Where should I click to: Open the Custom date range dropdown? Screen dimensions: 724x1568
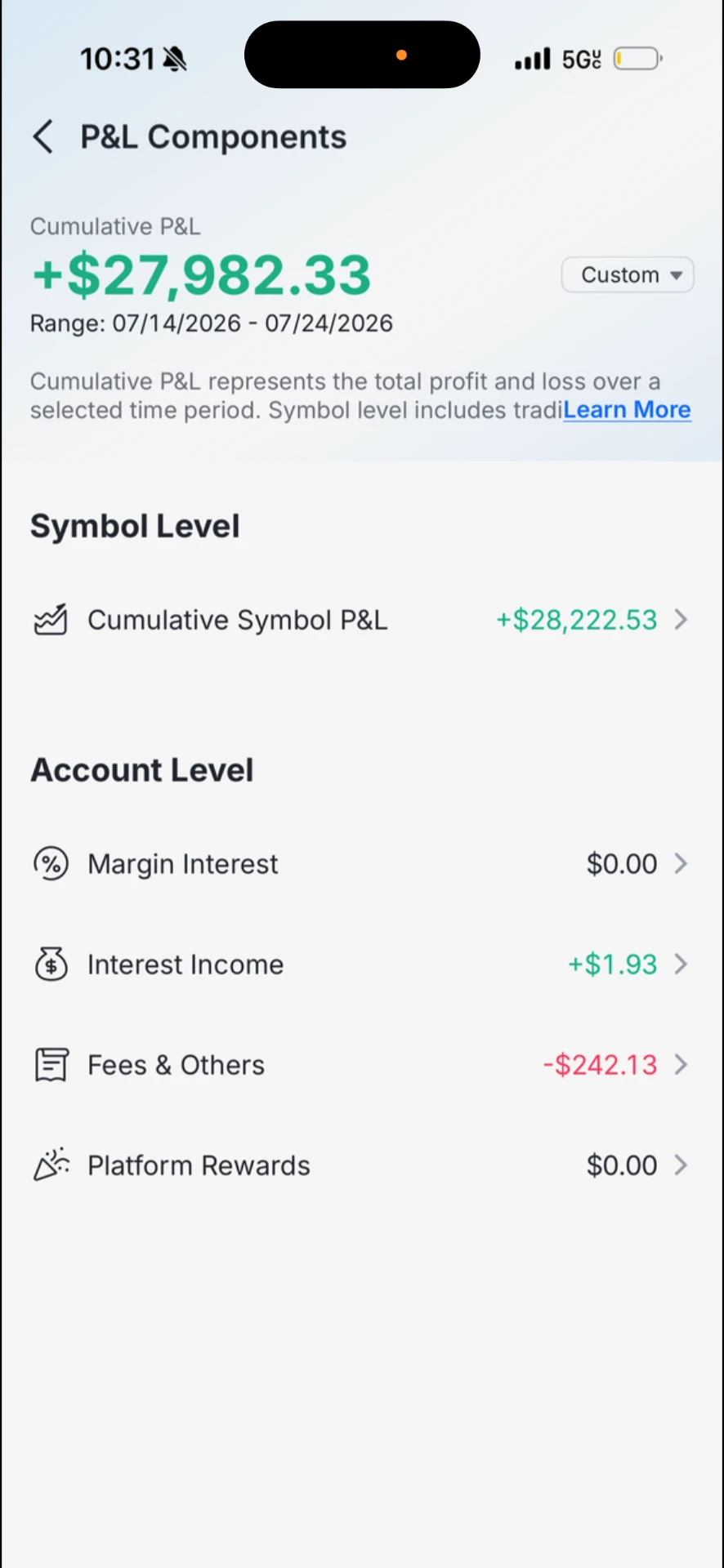pyautogui.click(x=628, y=275)
